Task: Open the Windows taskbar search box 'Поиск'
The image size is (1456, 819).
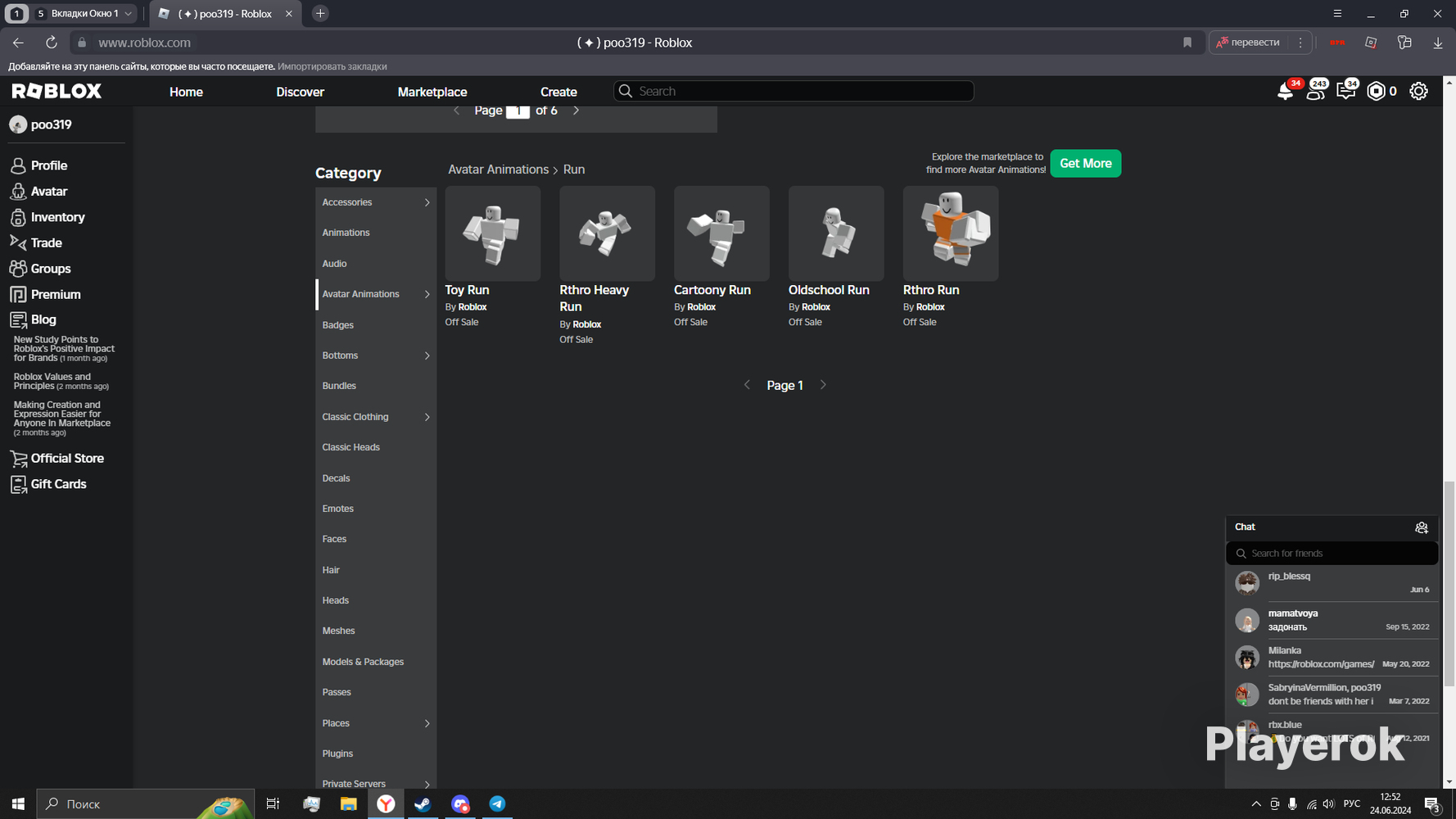Action: point(146,804)
